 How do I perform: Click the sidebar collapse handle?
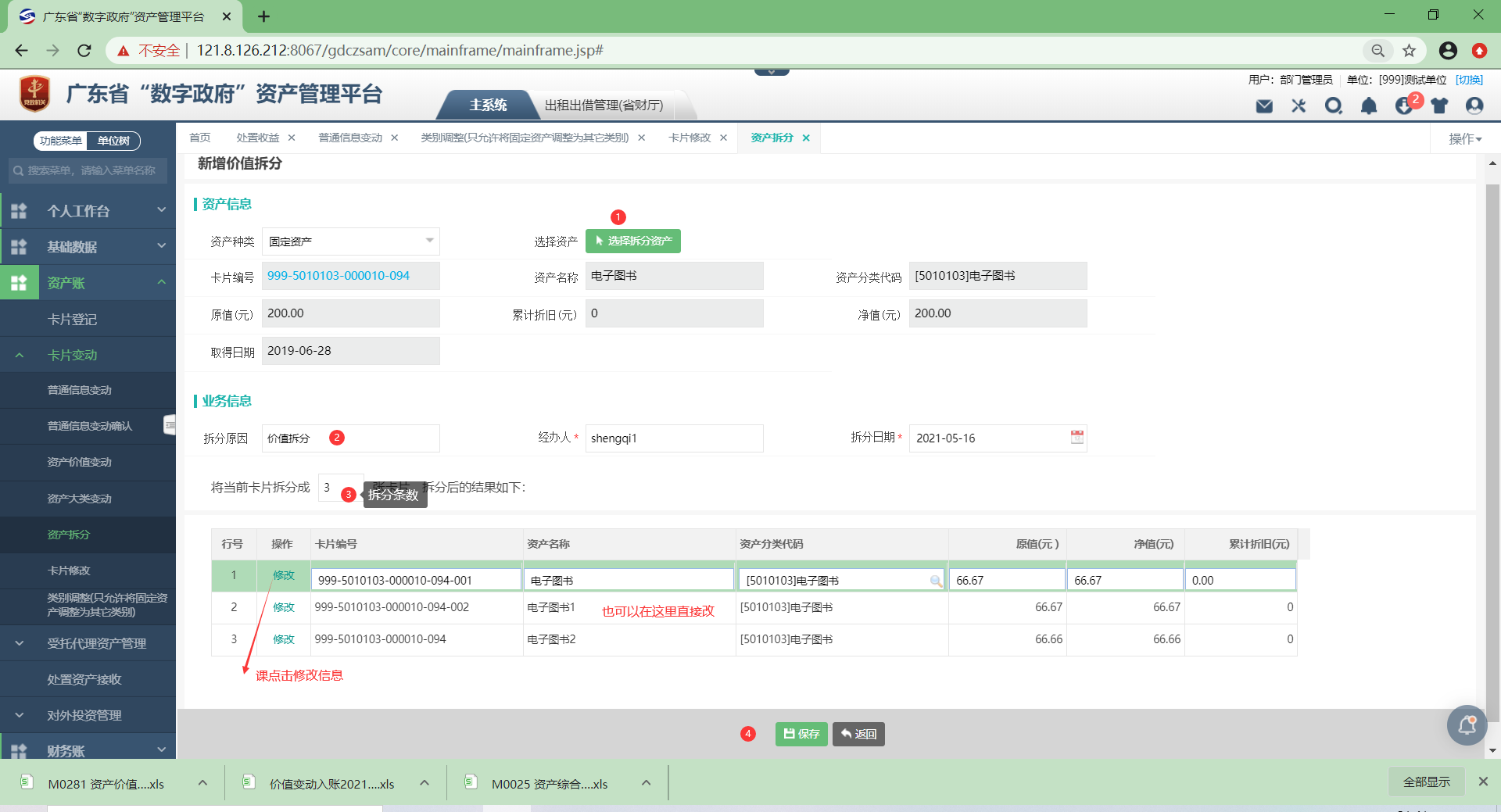click(x=170, y=424)
